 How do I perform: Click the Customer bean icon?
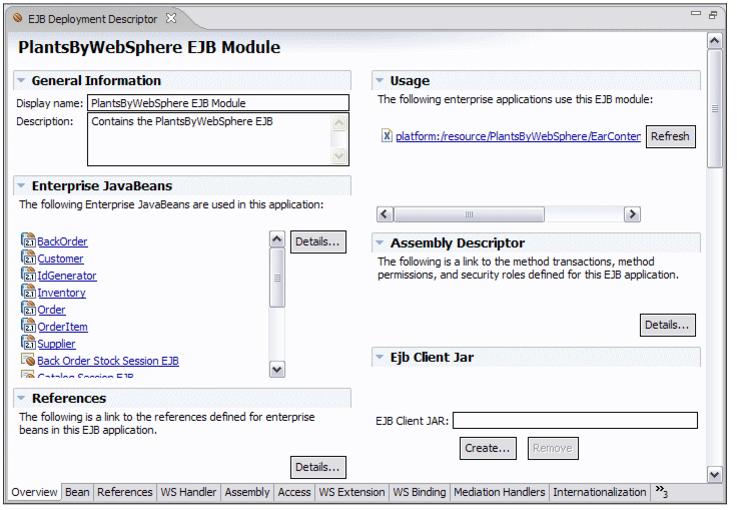(x=28, y=258)
